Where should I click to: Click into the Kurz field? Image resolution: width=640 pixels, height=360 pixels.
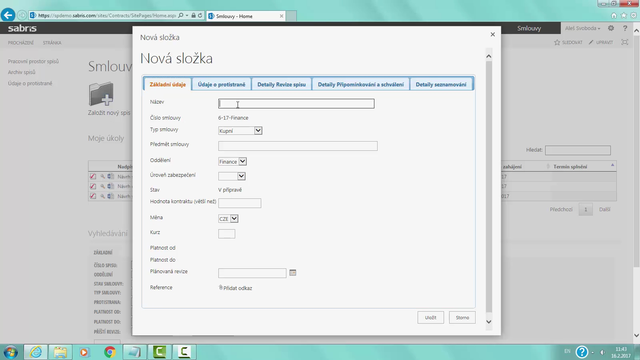tap(227, 234)
